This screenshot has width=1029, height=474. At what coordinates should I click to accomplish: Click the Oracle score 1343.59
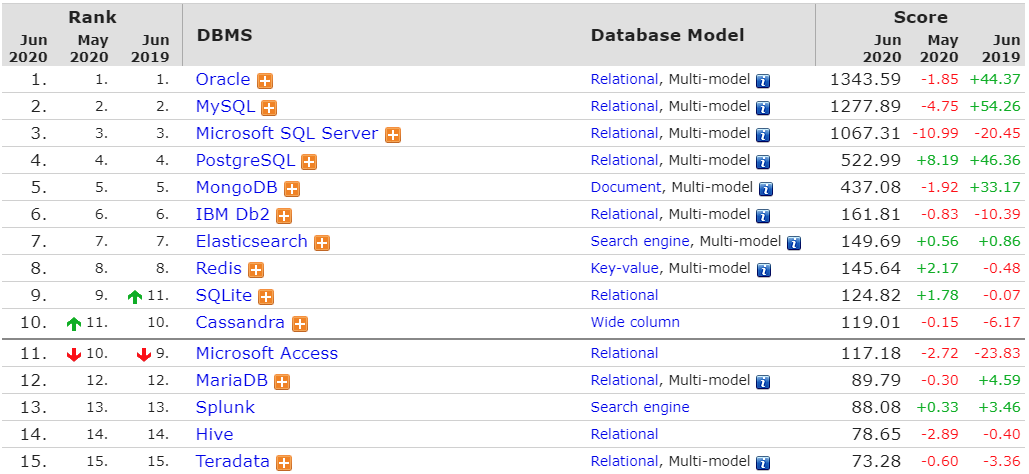[x=866, y=79]
